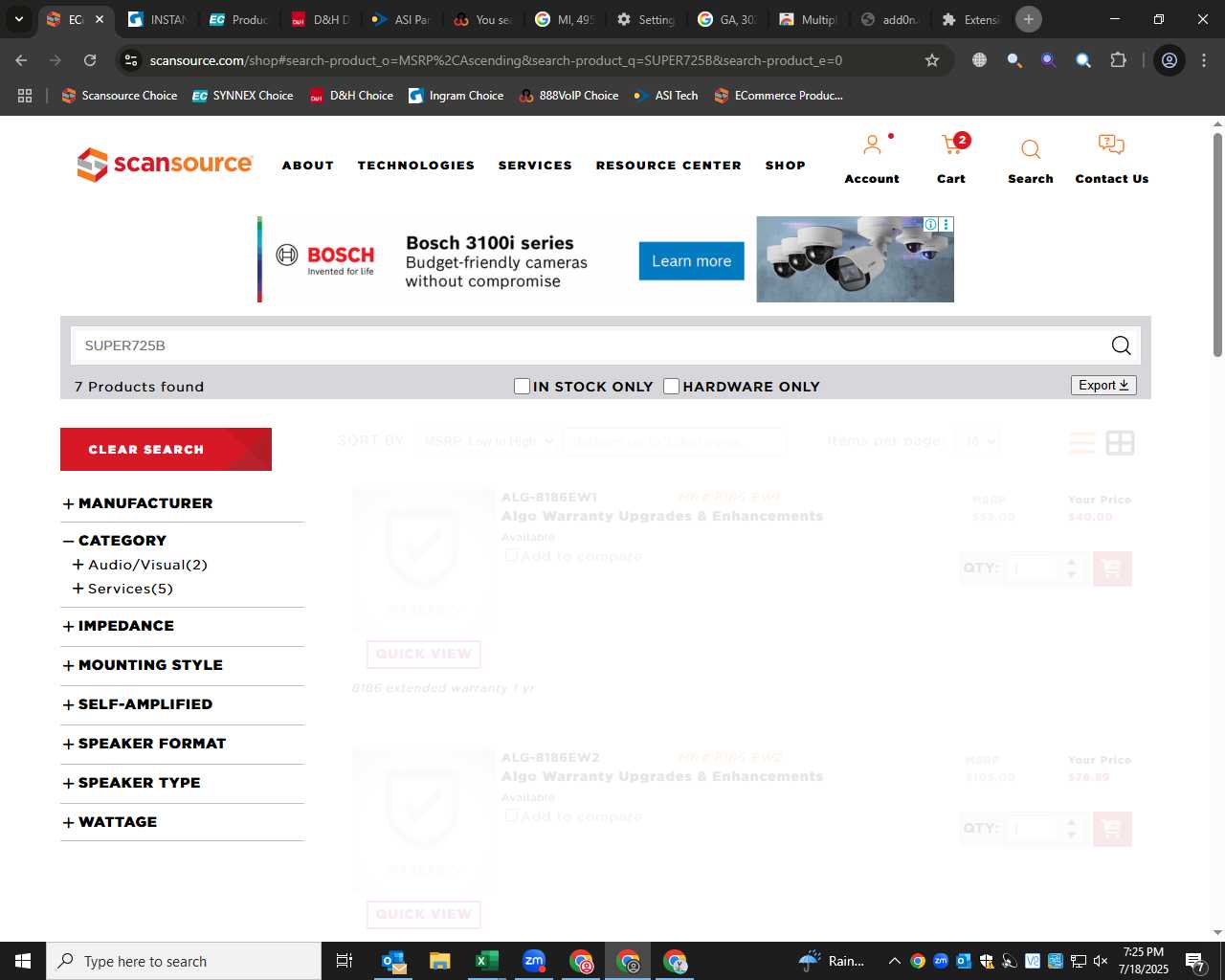
Task: Close the active ScanSource browser tab
Action: click(99, 19)
